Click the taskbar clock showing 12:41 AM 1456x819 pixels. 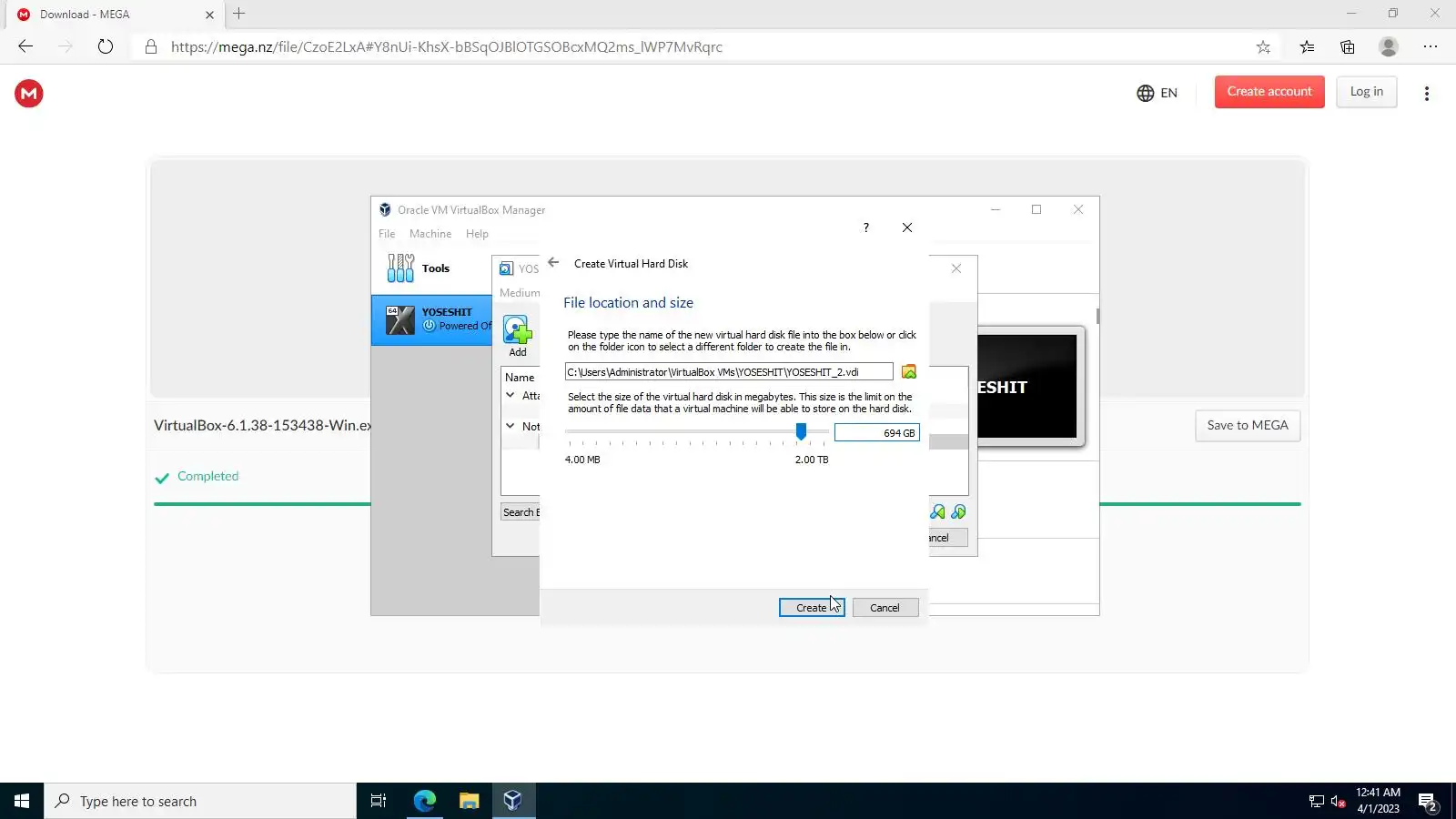(1378, 801)
